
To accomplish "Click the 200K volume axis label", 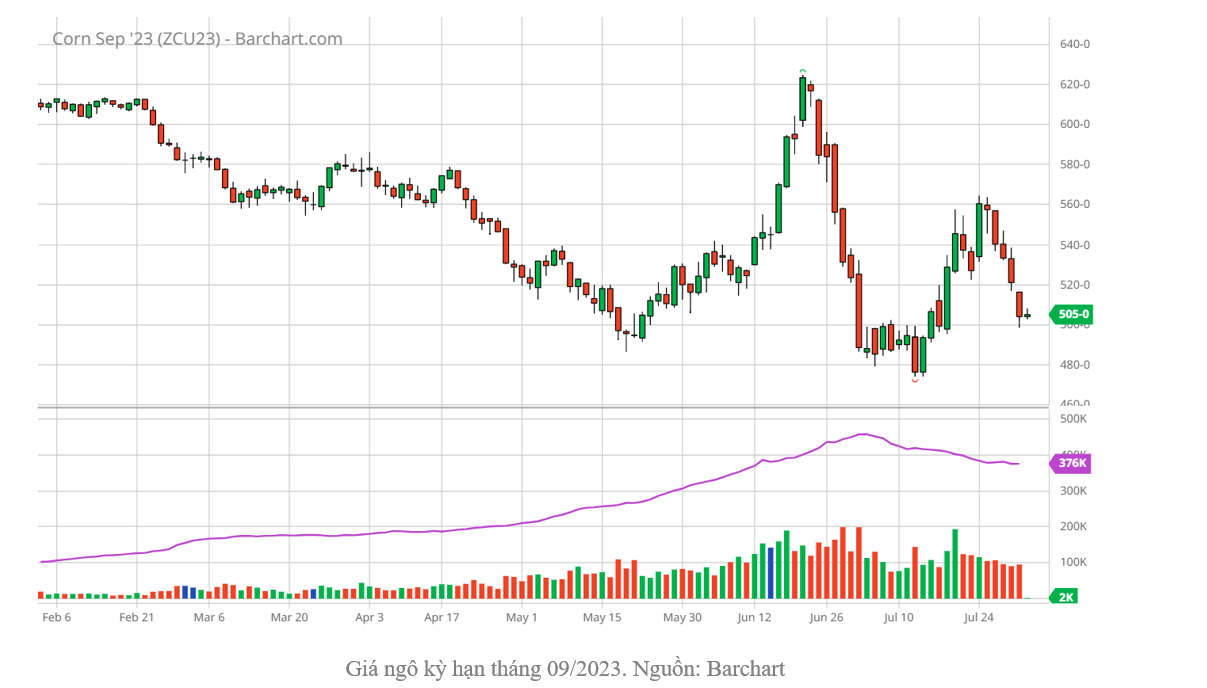I will tap(1073, 527).
